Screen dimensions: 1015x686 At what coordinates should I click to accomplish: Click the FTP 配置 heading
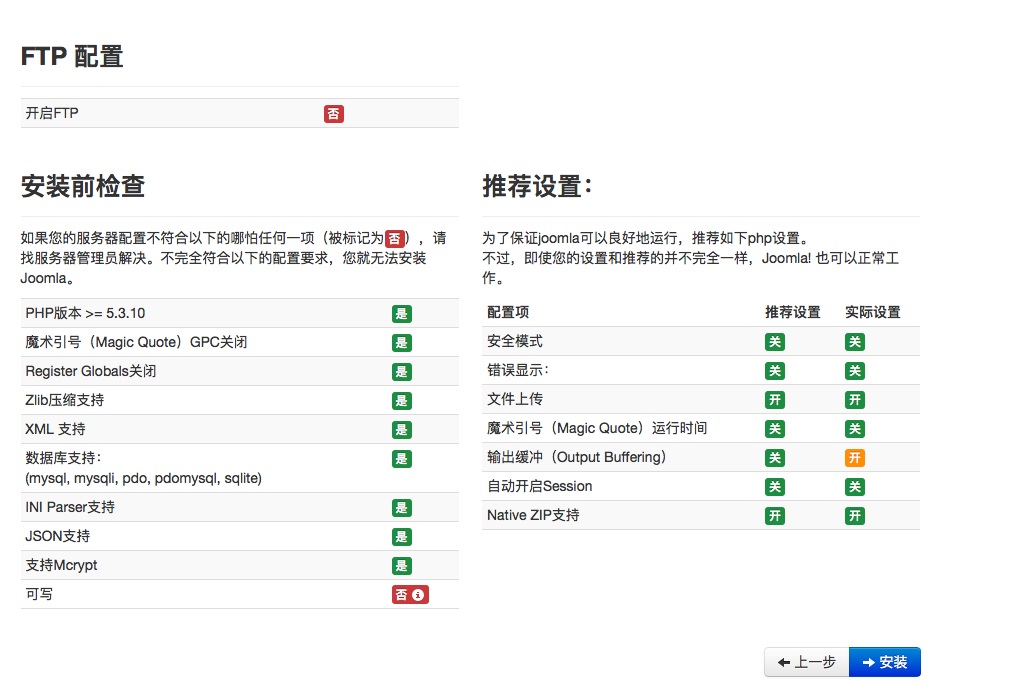click(x=72, y=56)
